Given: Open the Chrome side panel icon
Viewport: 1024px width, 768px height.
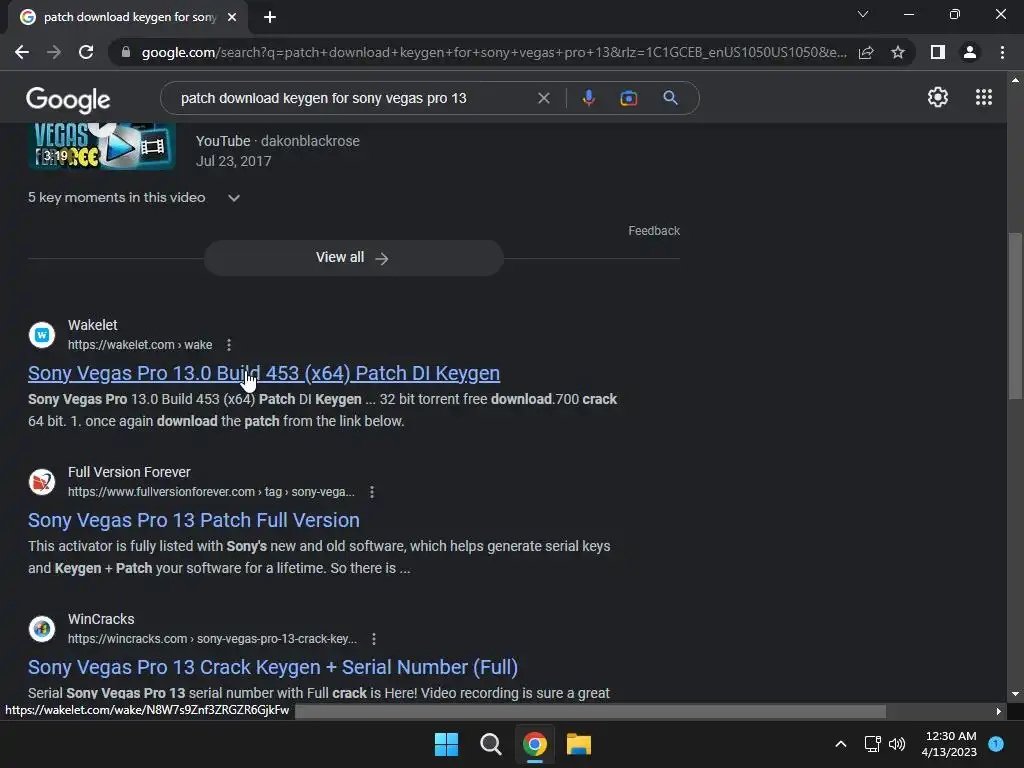Looking at the screenshot, I should click(938, 52).
